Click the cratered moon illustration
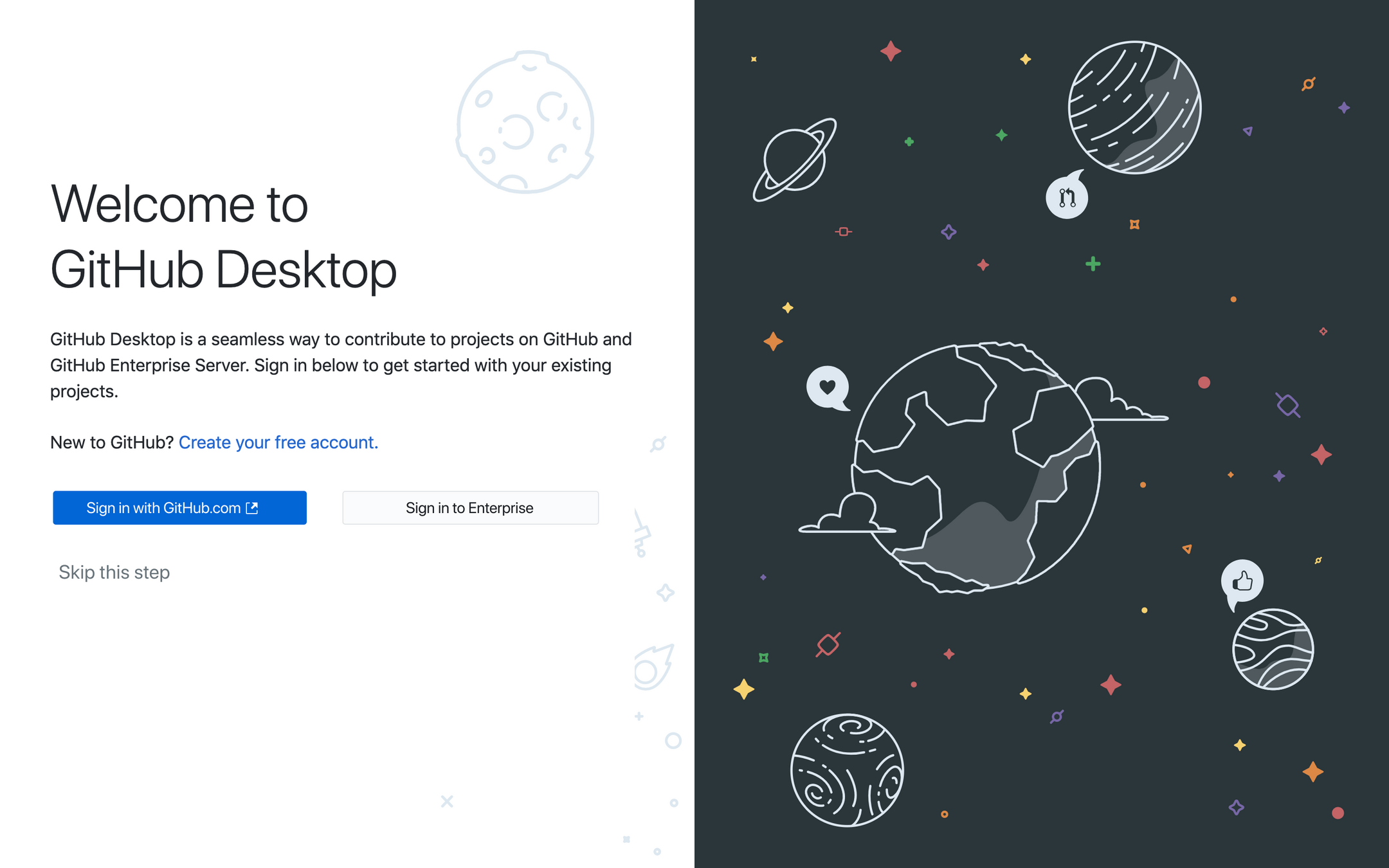The width and height of the screenshot is (1389, 868). (x=525, y=123)
